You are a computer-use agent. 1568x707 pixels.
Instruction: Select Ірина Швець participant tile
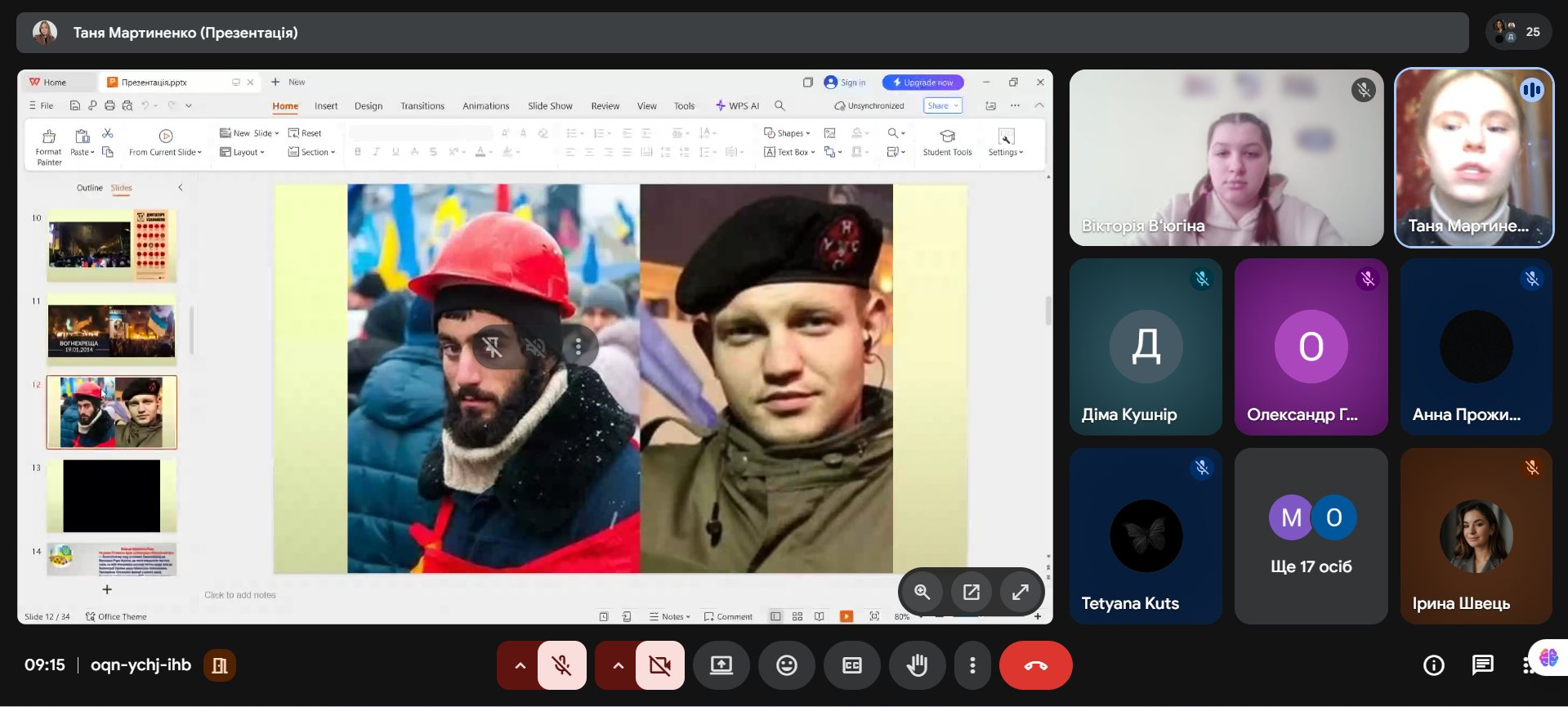[x=1476, y=536]
